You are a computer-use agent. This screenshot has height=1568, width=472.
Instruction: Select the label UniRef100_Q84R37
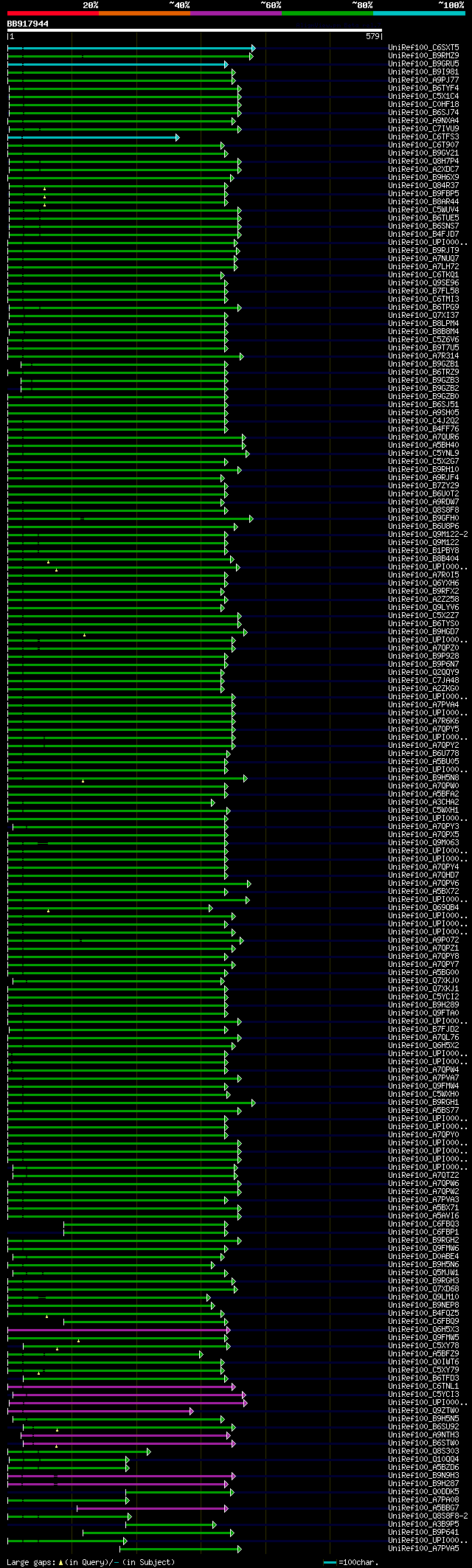coord(423,185)
